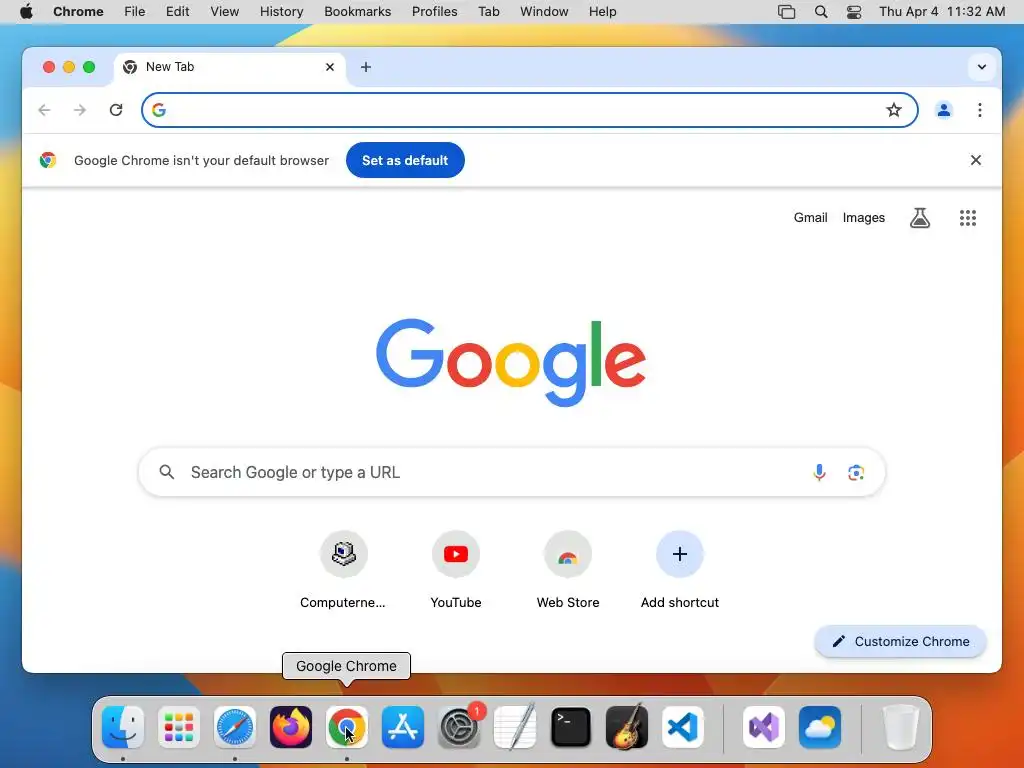
Task: Click Google Chrome icon in Dock
Action: coord(347,727)
